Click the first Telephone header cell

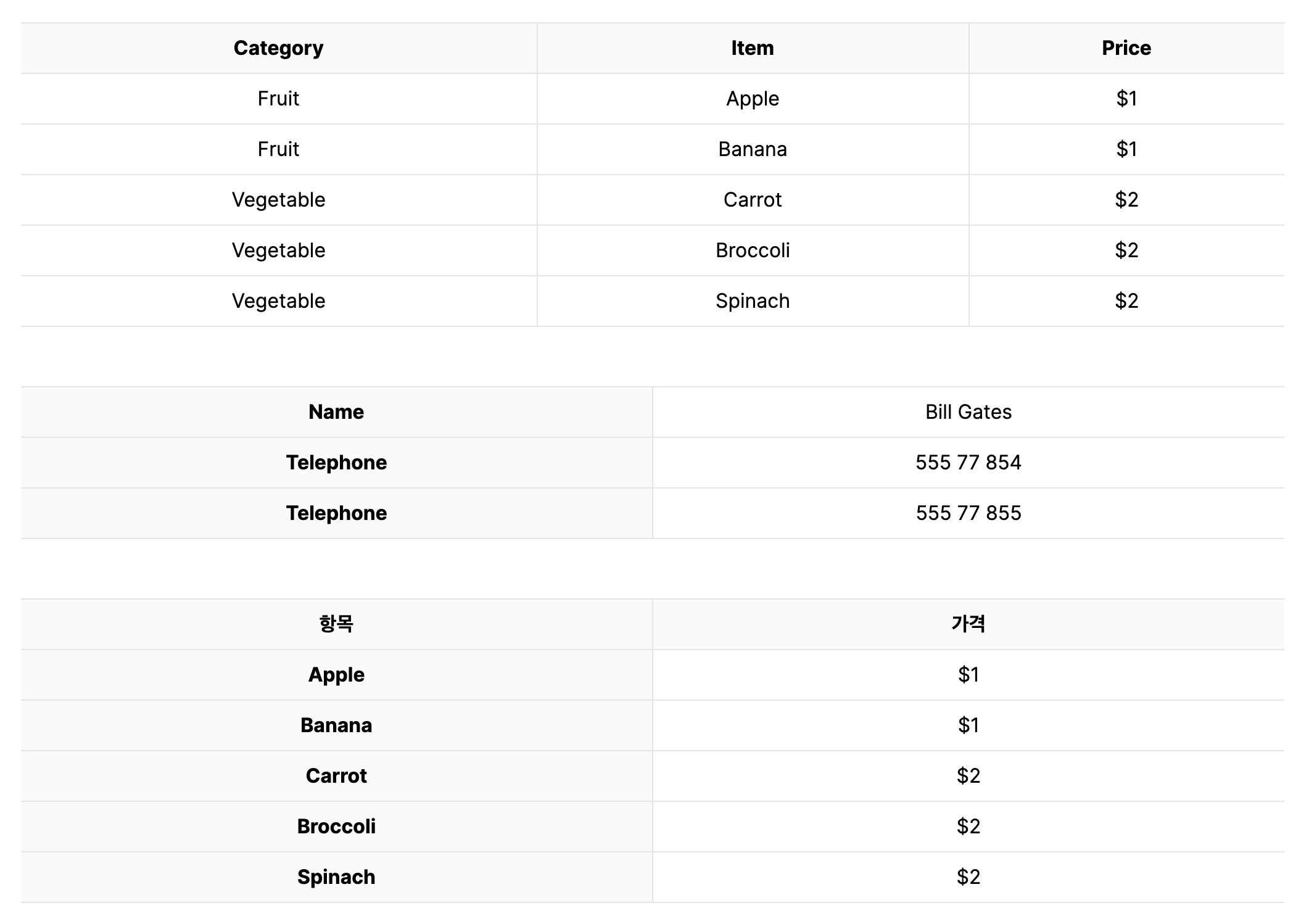[336, 463]
